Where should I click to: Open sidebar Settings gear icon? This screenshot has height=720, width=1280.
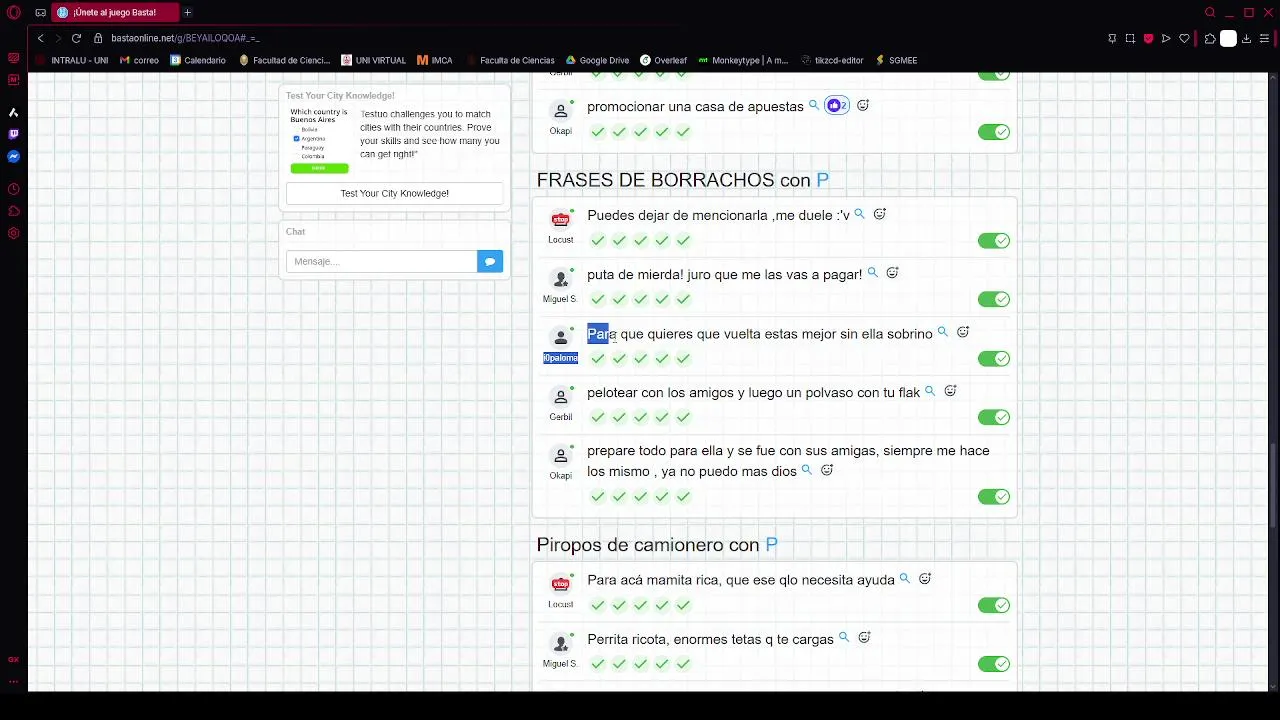[x=13, y=233]
